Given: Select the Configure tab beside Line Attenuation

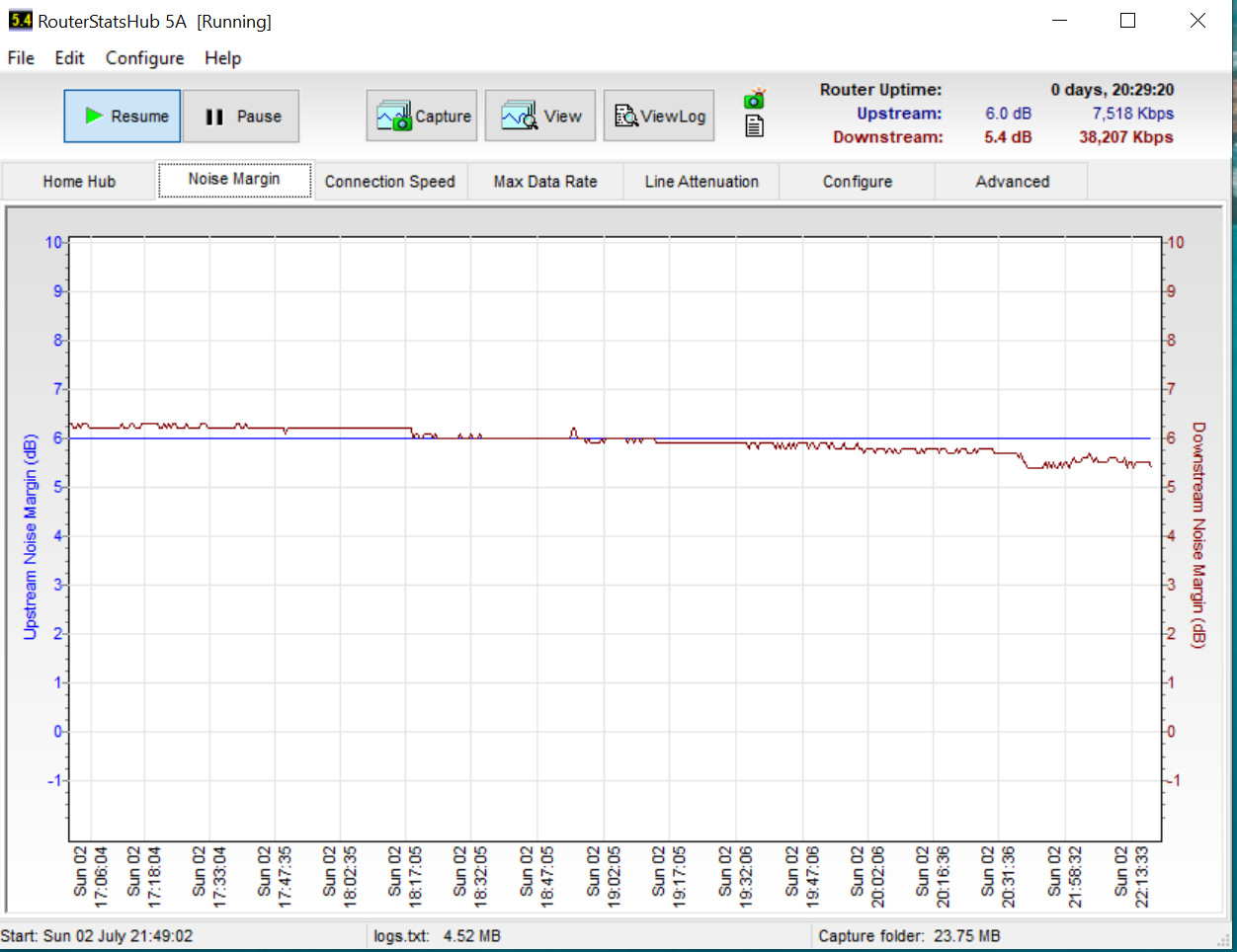Looking at the screenshot, I should click(857, 182).
